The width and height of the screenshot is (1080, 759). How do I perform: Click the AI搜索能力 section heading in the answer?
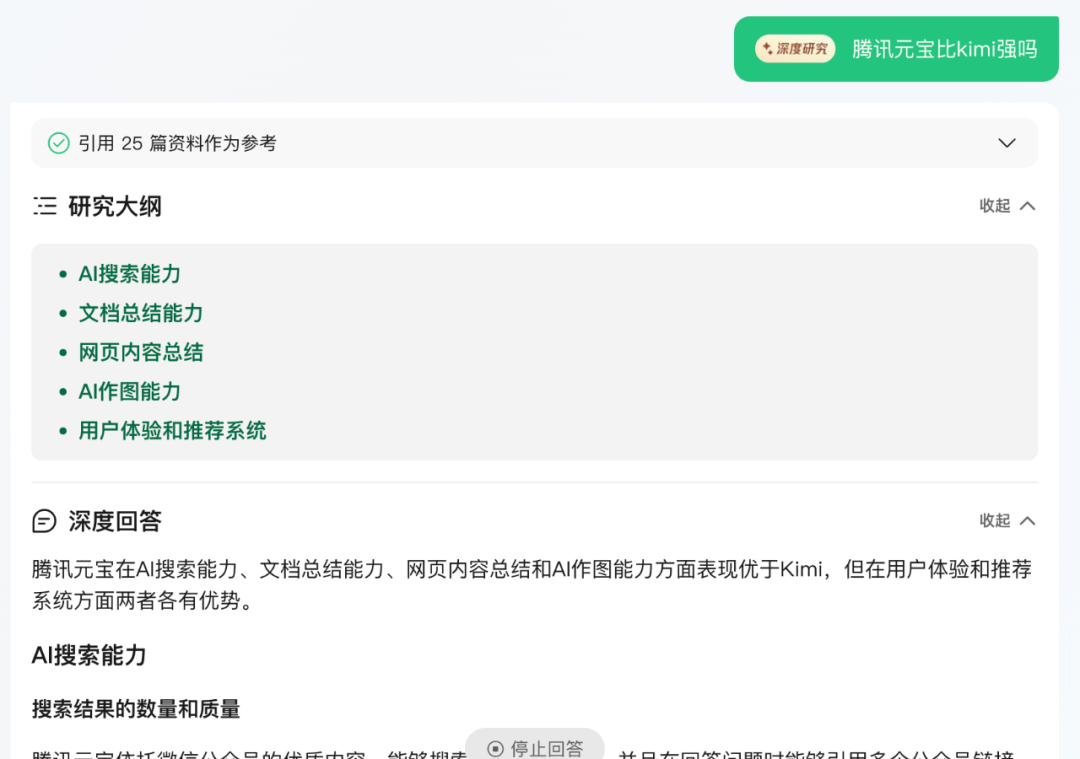(89, 655)
